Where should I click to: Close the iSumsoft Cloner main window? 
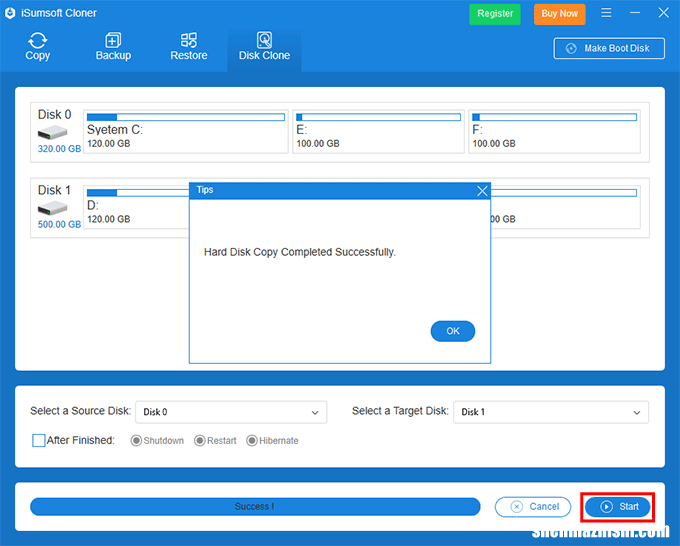tap(664, 13)
